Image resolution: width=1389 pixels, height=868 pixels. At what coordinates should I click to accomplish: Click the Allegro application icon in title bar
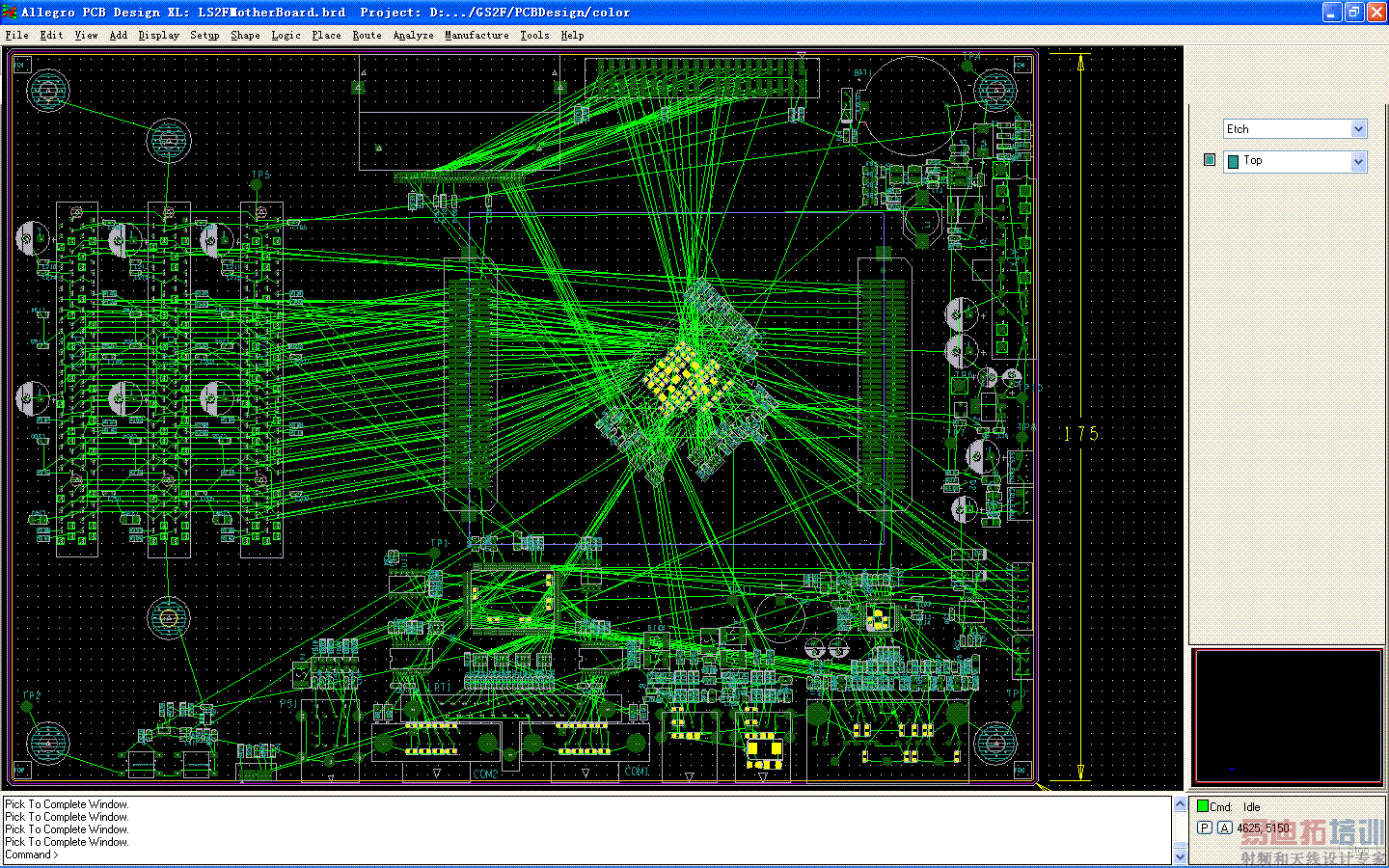pyautogui.click(x=10, y=13)
